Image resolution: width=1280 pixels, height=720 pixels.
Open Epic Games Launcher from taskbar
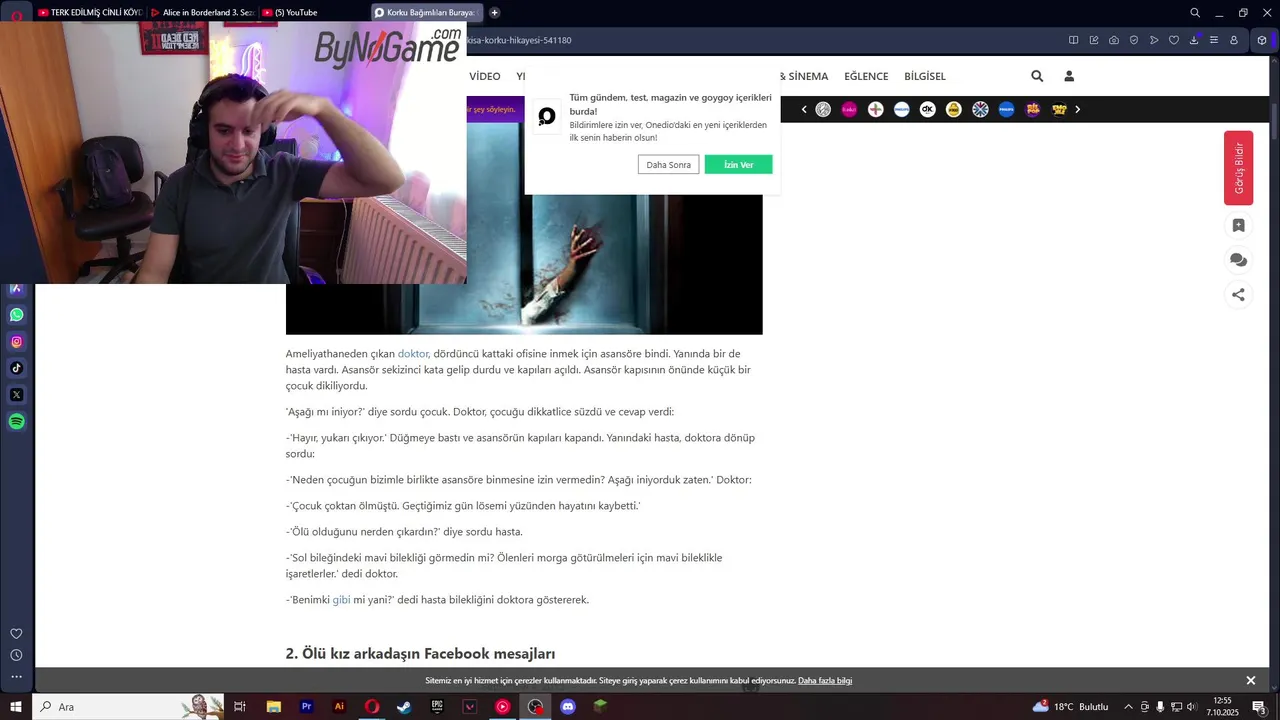(x=437, y=707)
